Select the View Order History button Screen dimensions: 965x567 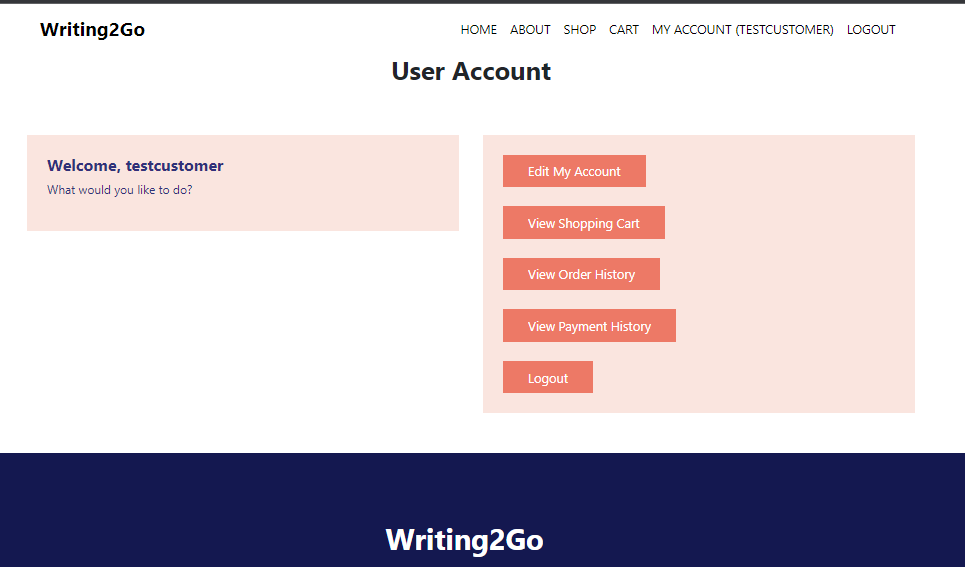coord(581,274)
